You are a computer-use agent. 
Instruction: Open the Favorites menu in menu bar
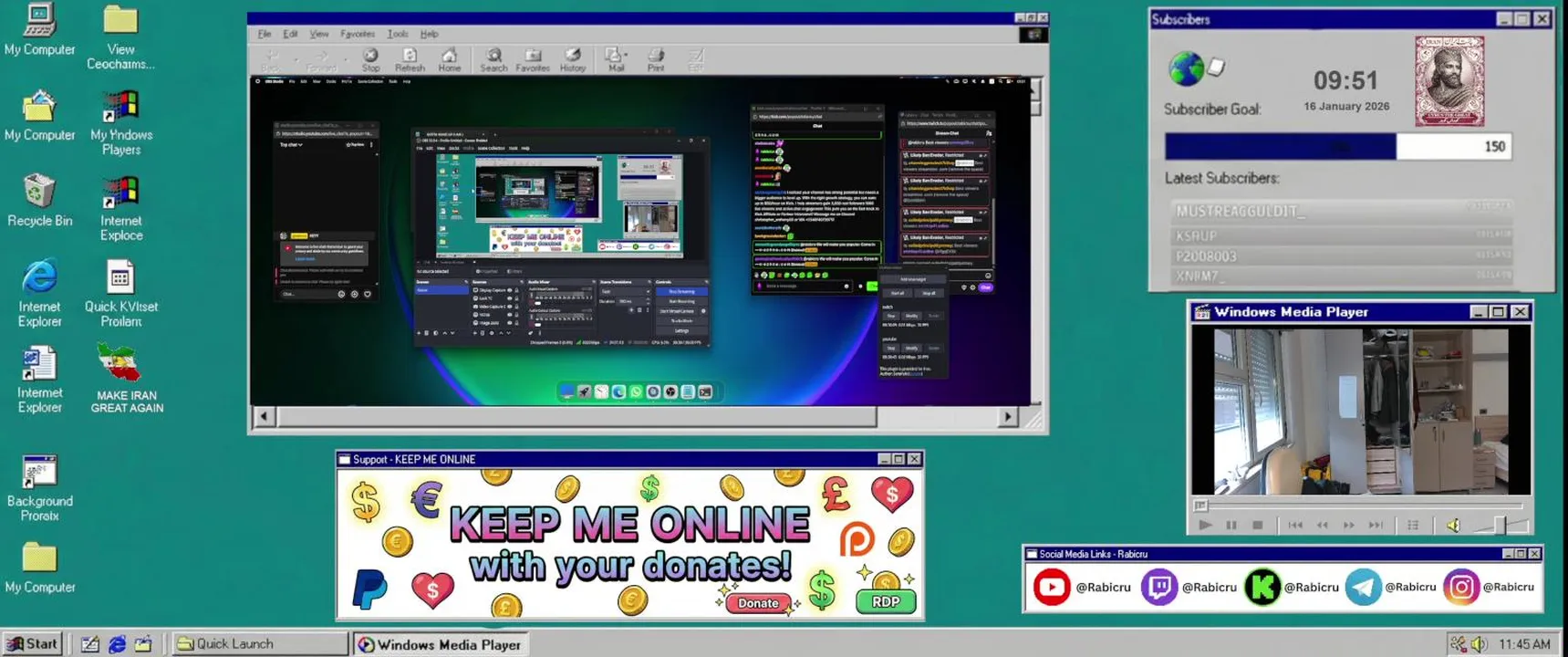pos(358,34)
